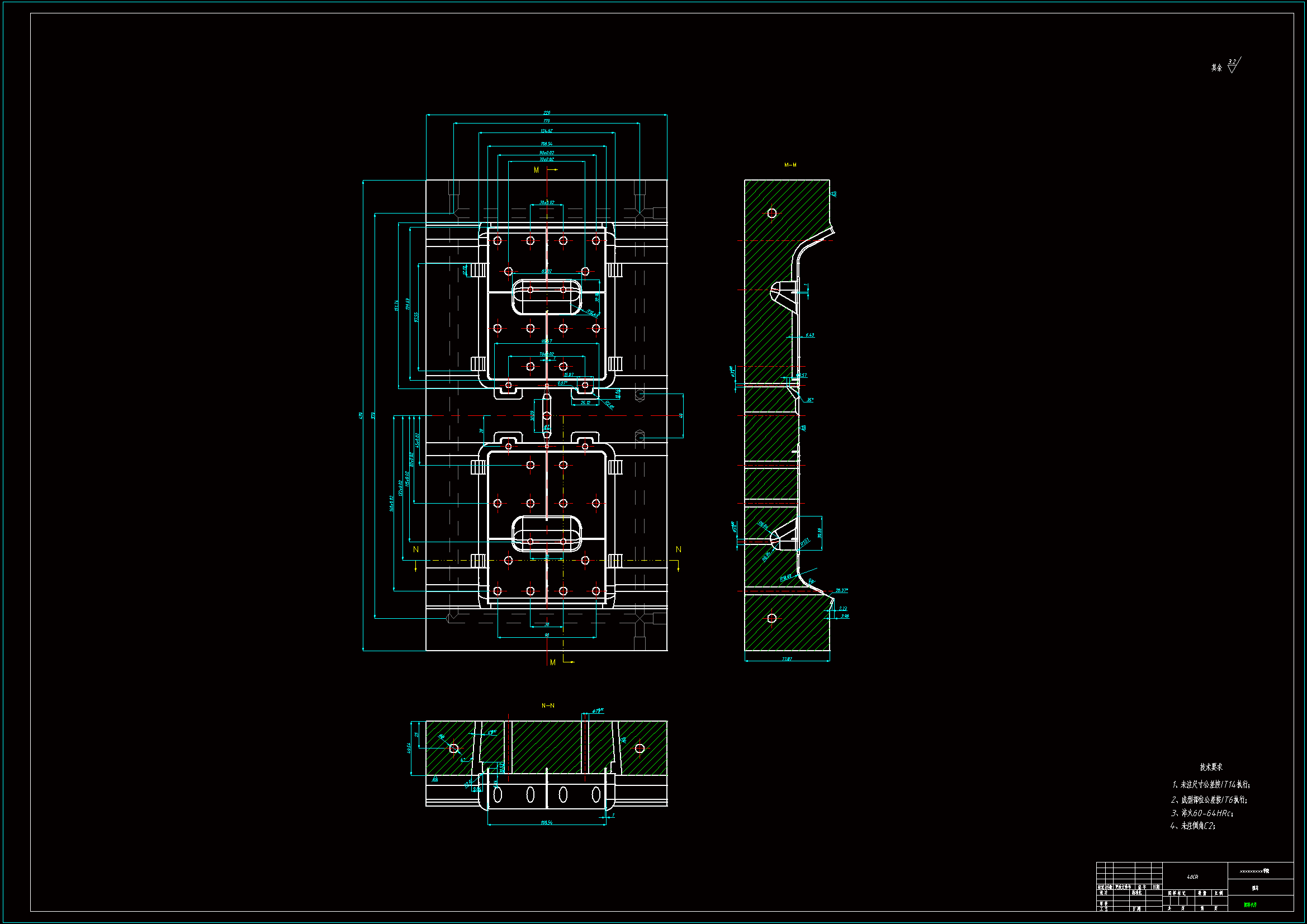The image size is (1307, 924).
Task: Click the 30±0.02 dimension near top center
Action: tap(547, 202)
